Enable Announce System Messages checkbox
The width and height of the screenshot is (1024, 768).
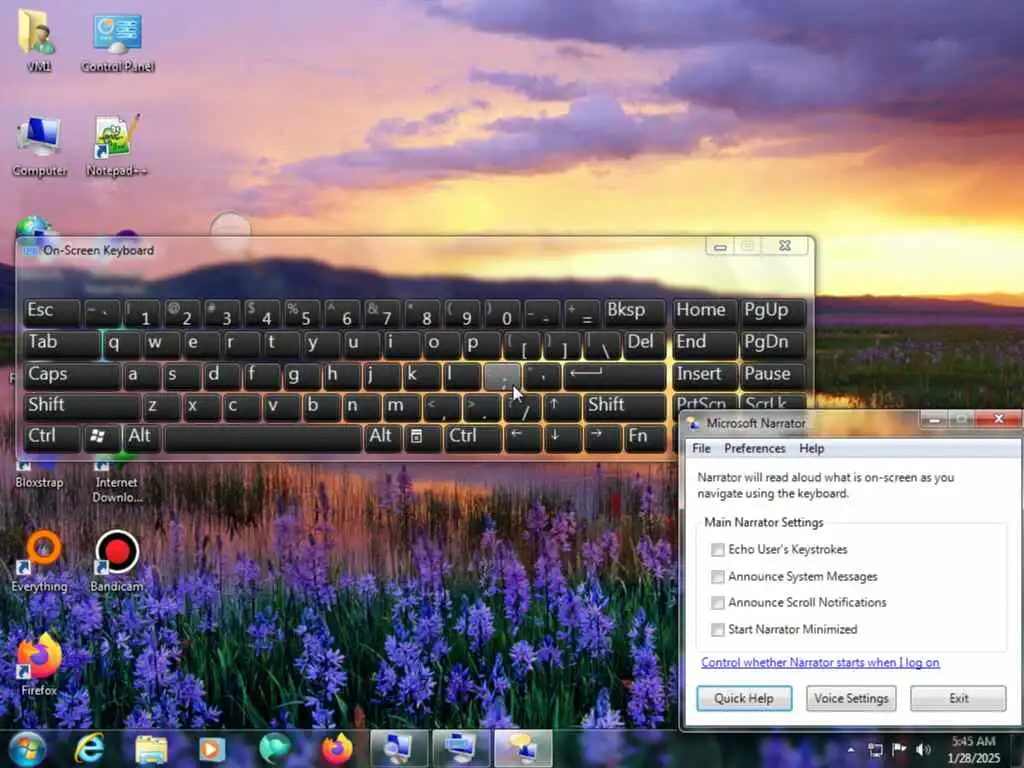(x=718, y=577)
